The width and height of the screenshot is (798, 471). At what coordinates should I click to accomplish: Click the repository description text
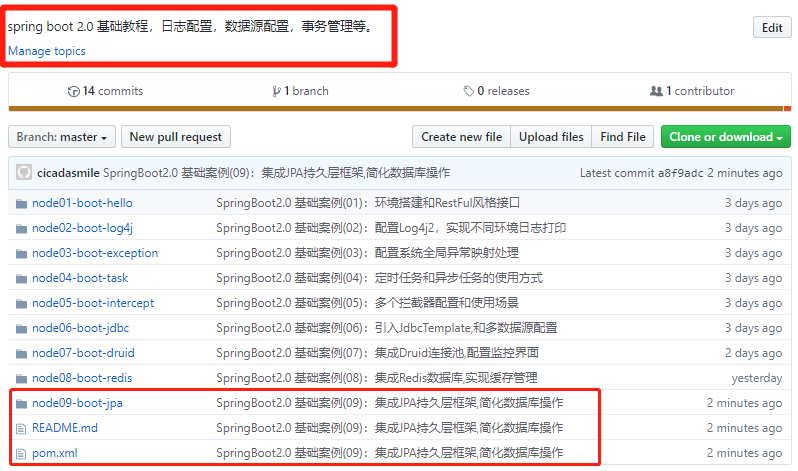tap(191, 26)
